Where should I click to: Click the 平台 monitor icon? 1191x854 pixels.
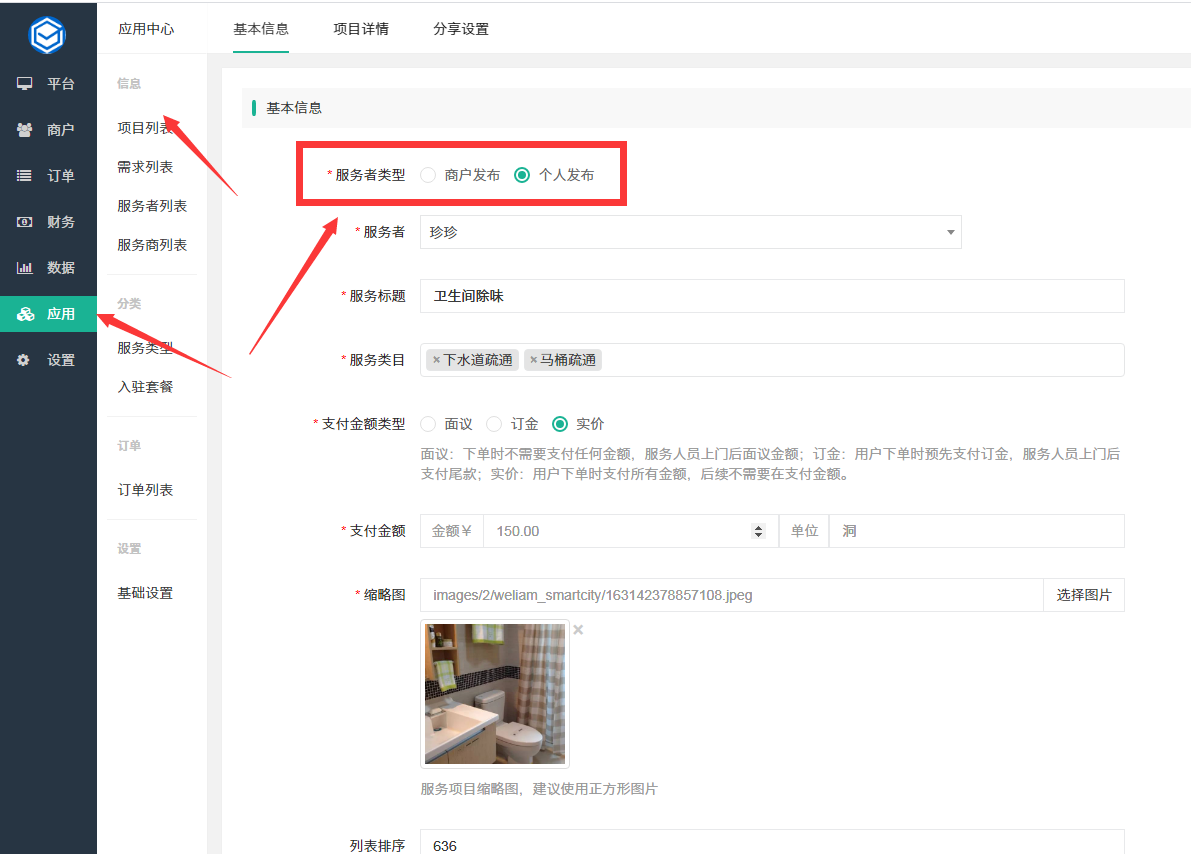[x=24, y=84]
